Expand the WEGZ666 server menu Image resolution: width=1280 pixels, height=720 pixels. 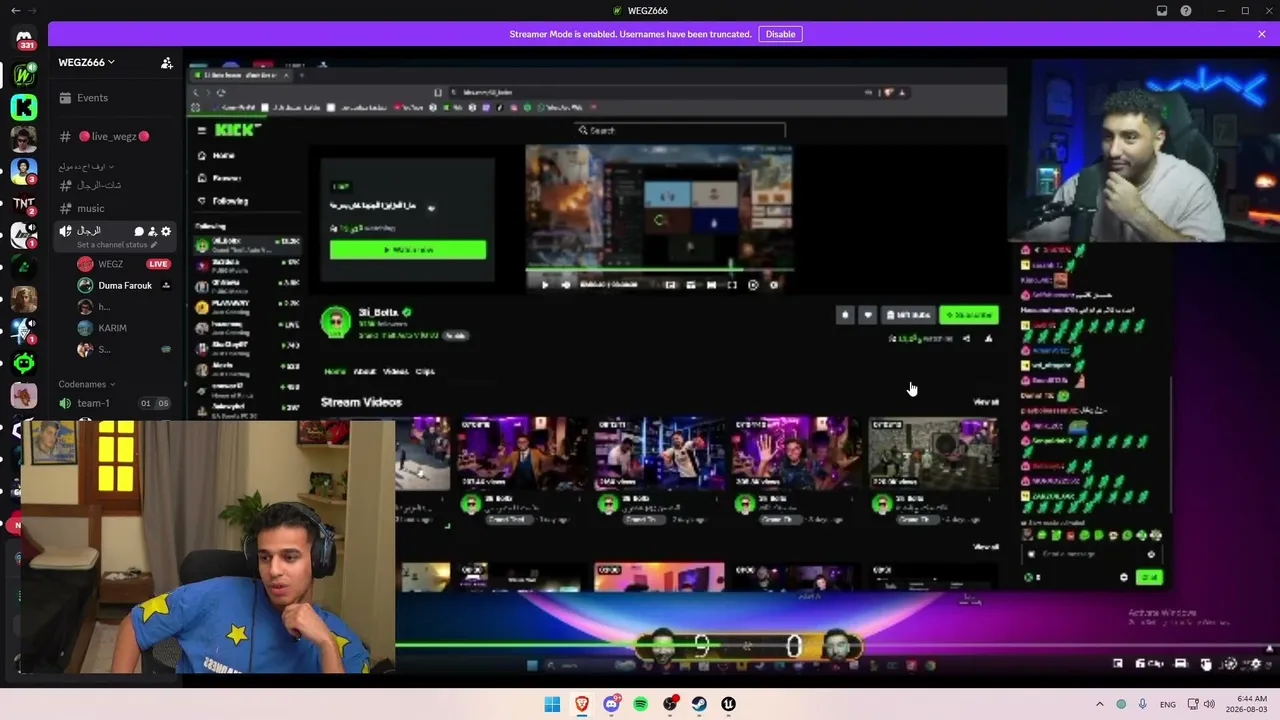(x=86, y=62)
